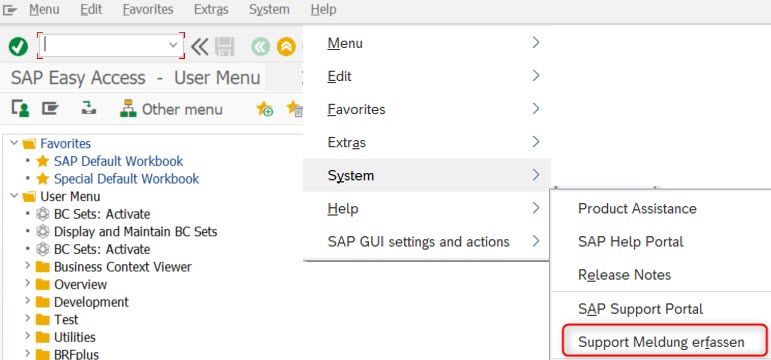Viewport: 771px width, 360px height.
Task: Open the Edit item in the menu bar
Action: click(x=90, y=9)
